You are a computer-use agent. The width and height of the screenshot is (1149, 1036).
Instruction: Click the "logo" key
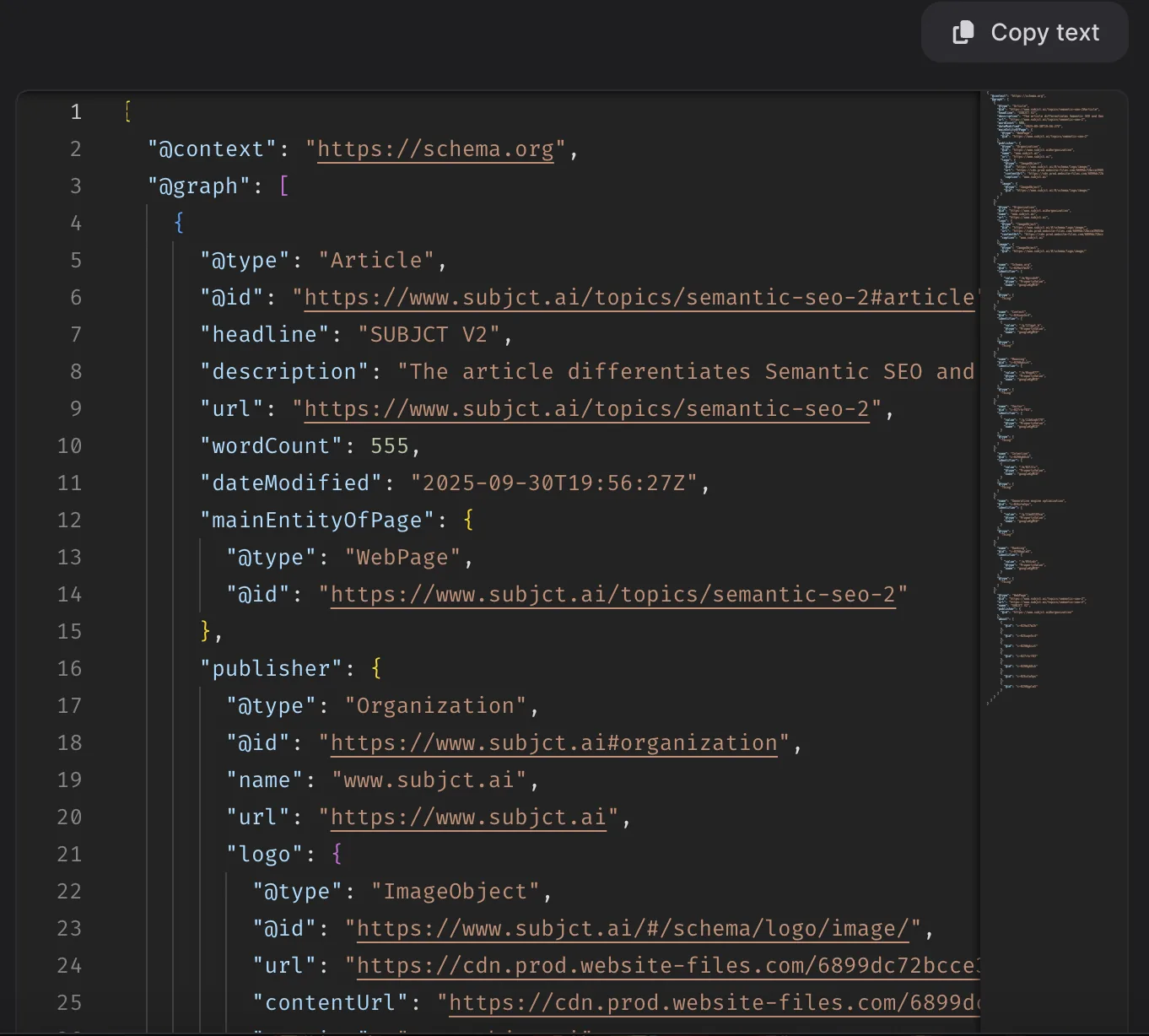pyautogui.click(x=265, y=855)
